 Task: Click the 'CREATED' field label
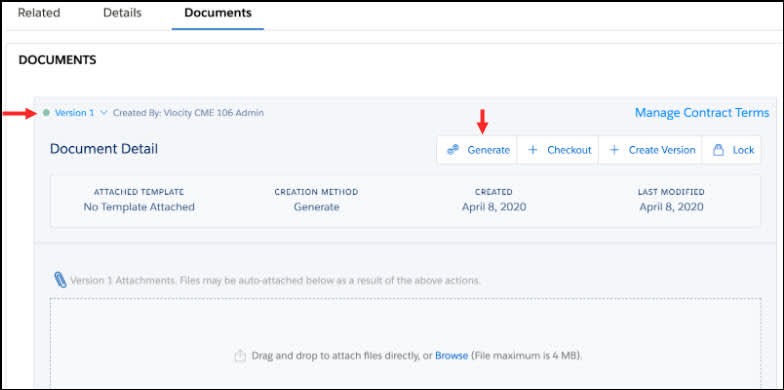pyautogui.click(x=494, y=192)
